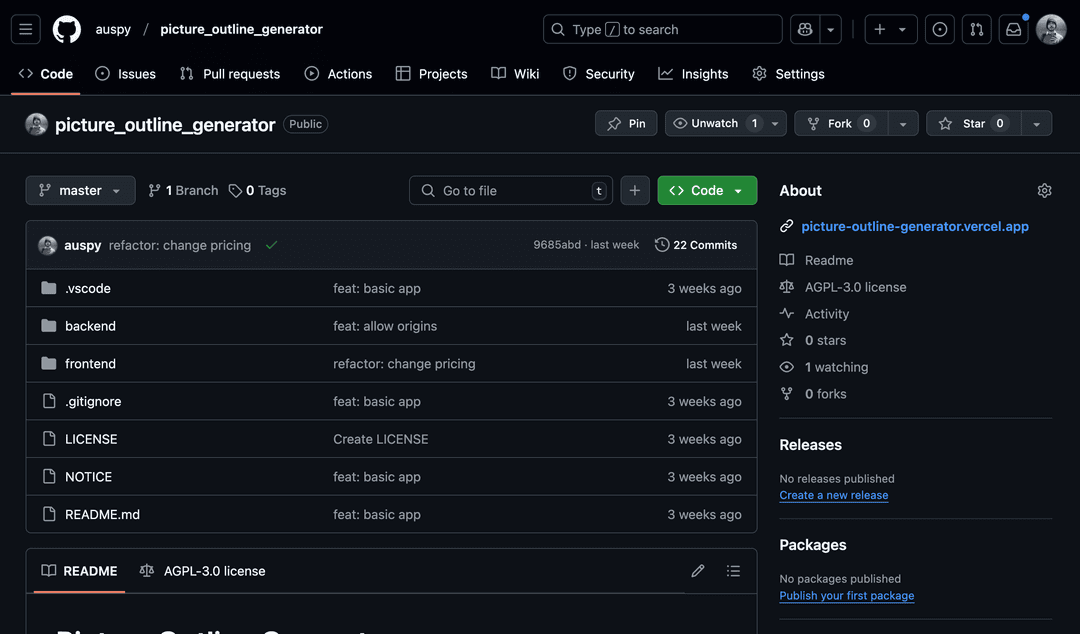Click Publish your first package link
The width and height of the screenshot is (1080, 634).
point(847,595)
